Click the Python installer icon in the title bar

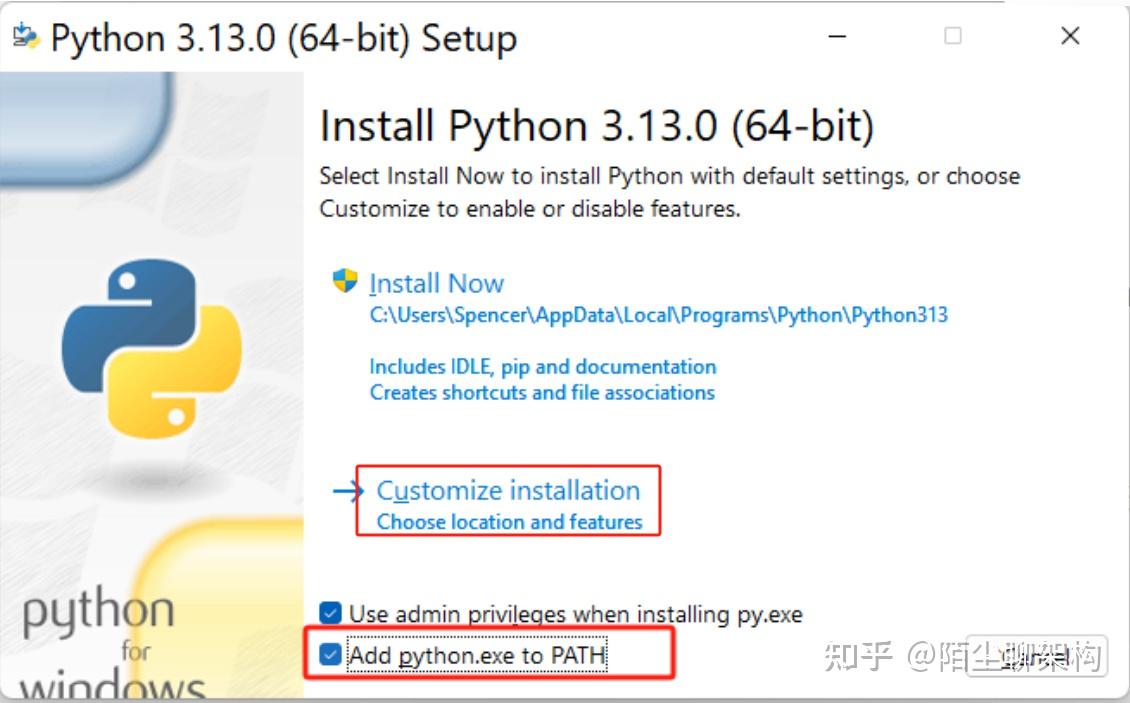(x=25, y=34)
